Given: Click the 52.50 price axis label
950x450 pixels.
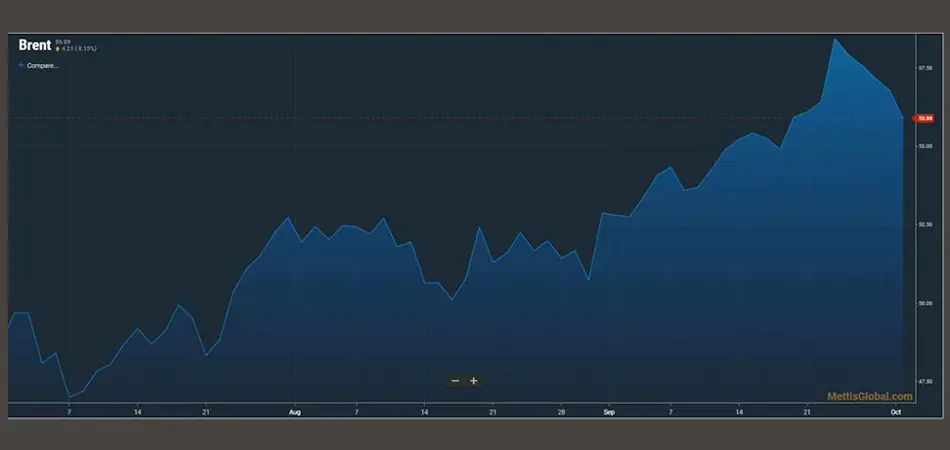Looking at the screenshot, I should coord(924,224).
